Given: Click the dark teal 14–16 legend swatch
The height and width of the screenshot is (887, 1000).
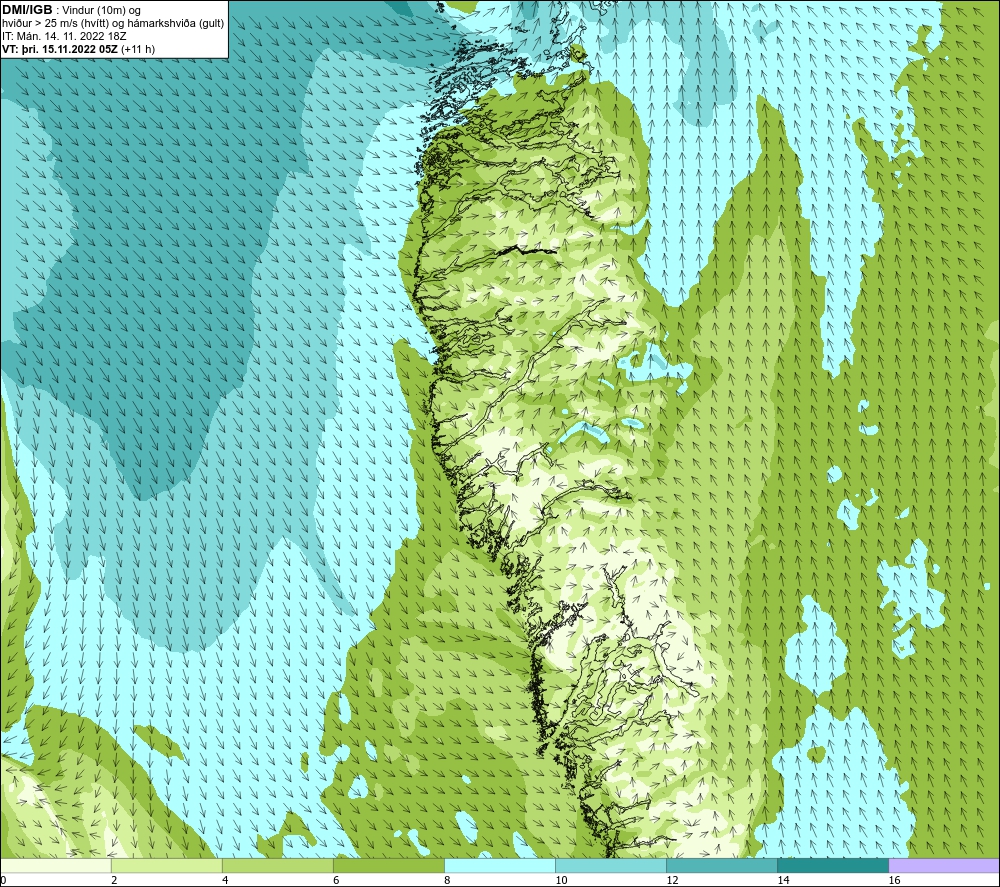Looking at the screenshot, I should click(832, 866).
